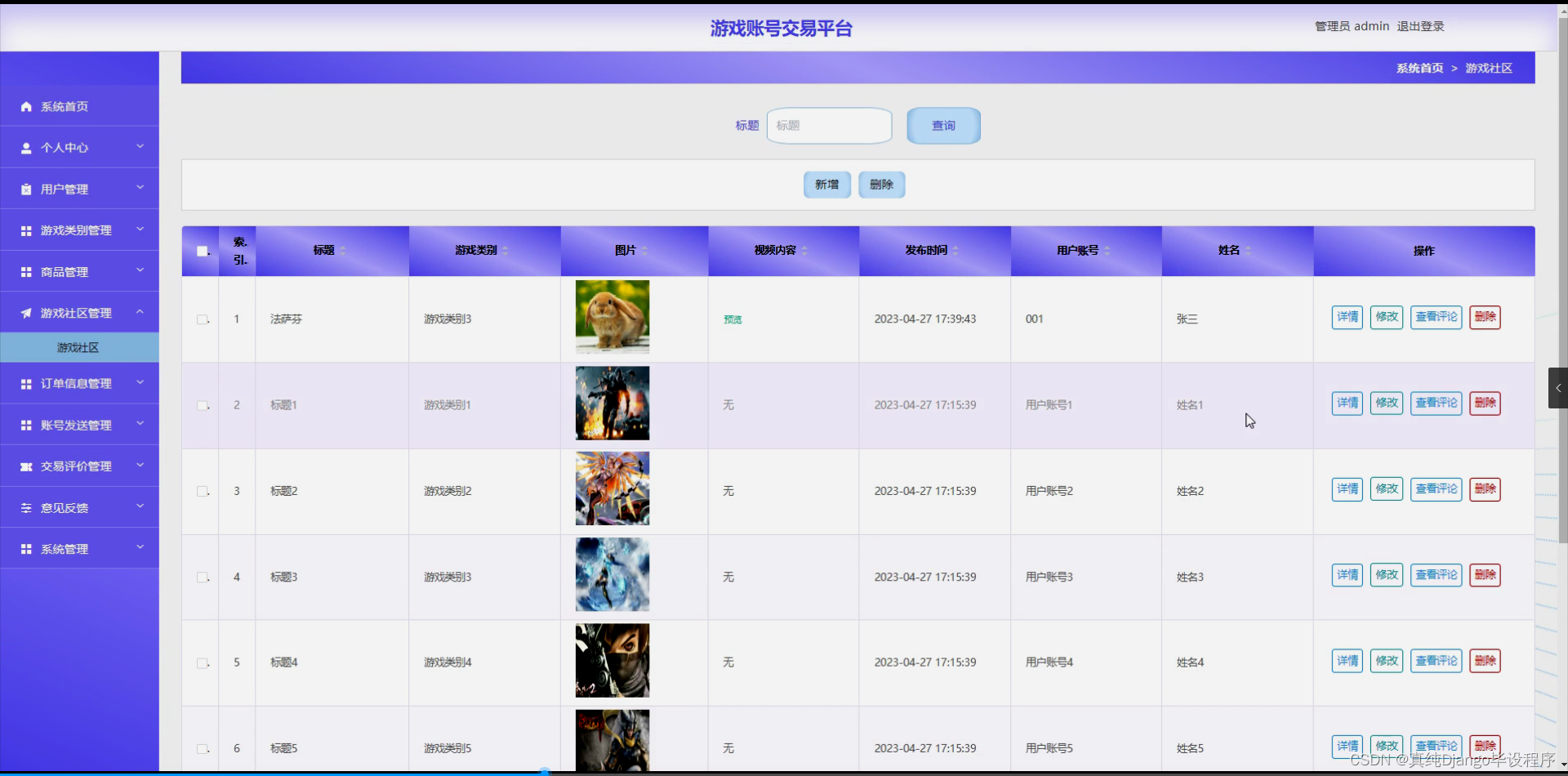Expand the 个人中心 menu
1568x776 pixels.
tap(140, 147)
